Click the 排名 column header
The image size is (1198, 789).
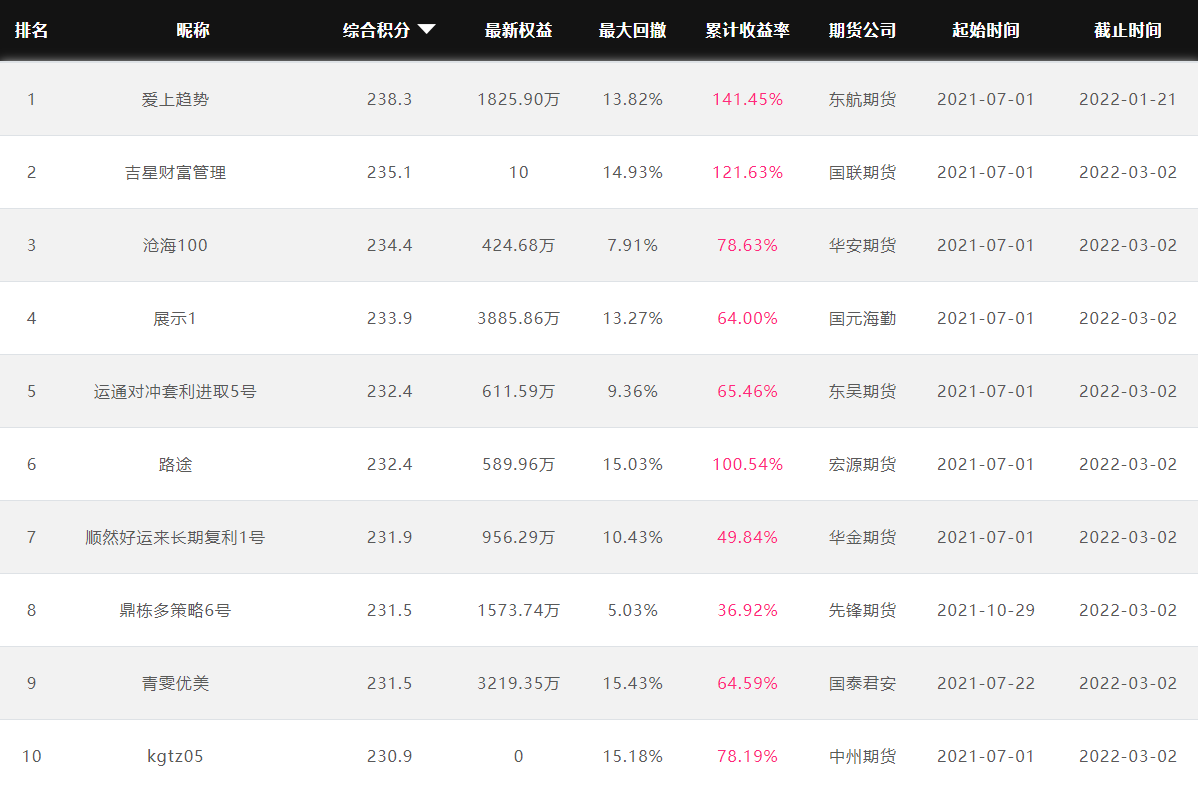click(31, 31)
